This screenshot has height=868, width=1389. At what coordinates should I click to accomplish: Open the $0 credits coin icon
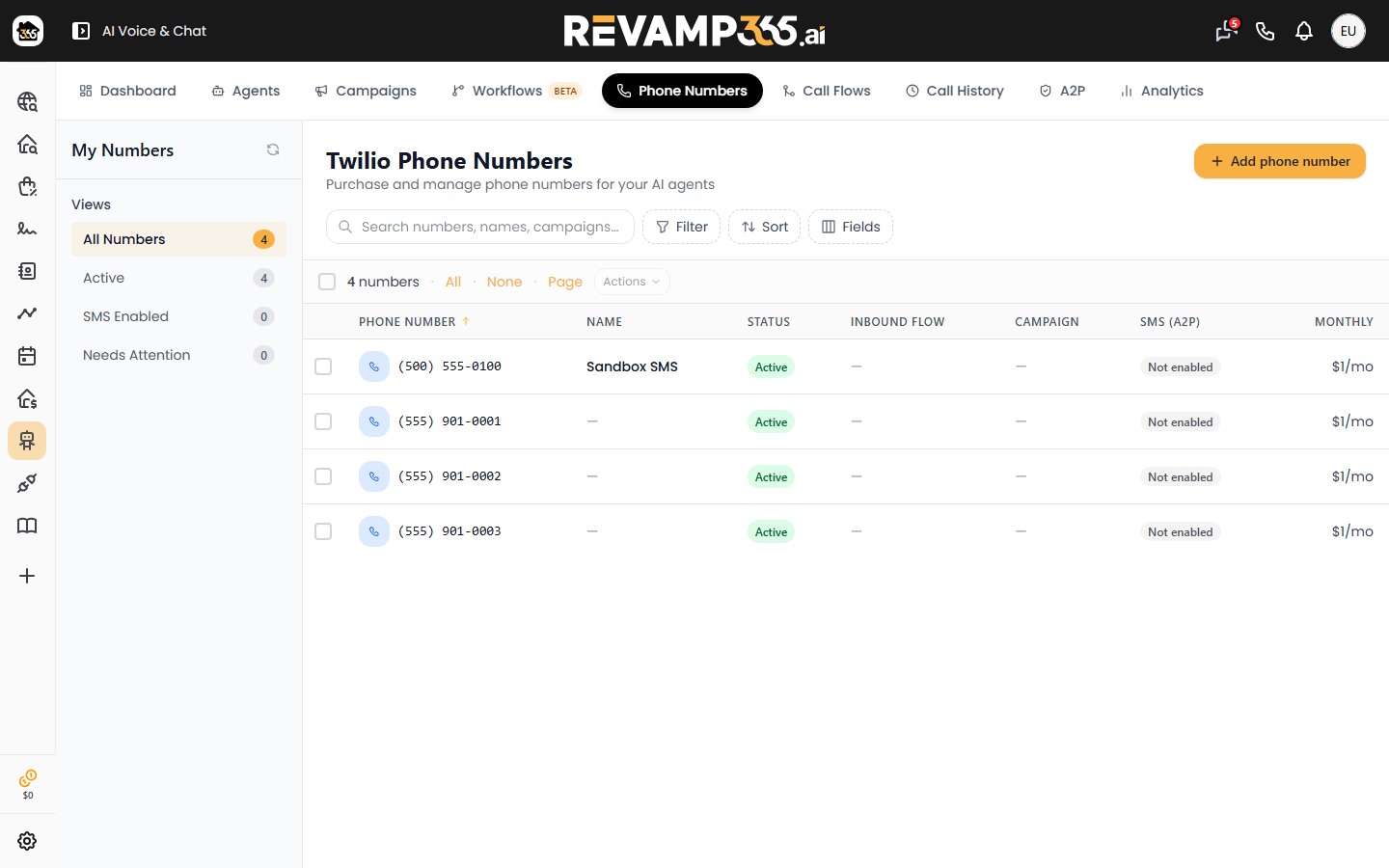coord(28,784)
